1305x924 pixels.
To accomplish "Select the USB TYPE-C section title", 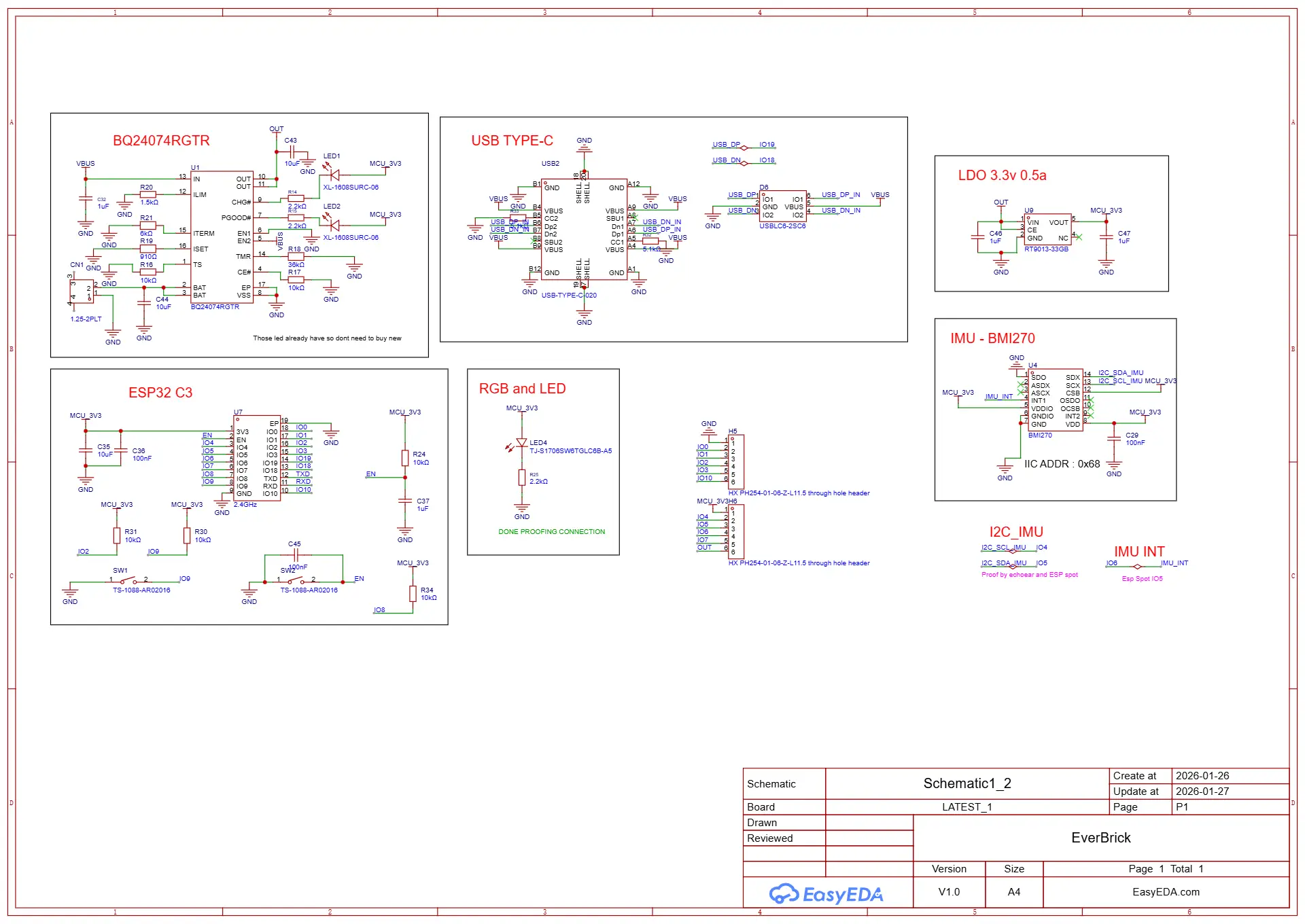I will 512,141.
